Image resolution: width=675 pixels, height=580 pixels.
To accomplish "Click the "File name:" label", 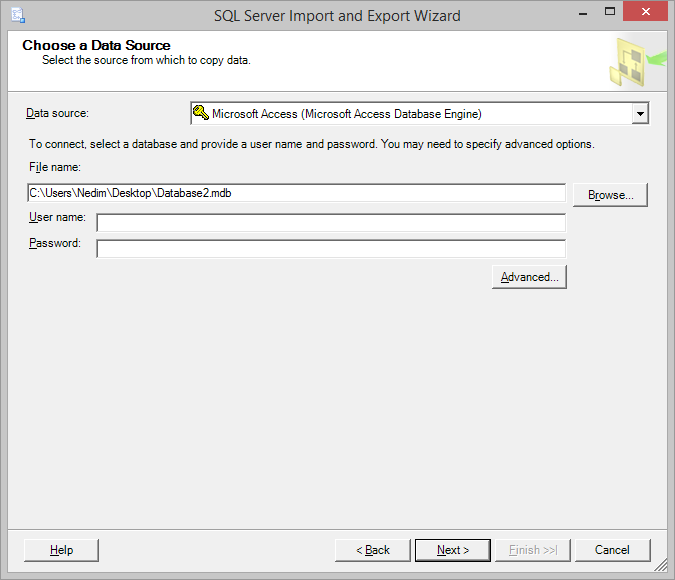I will pyautogui.click(x=55, y=167).
